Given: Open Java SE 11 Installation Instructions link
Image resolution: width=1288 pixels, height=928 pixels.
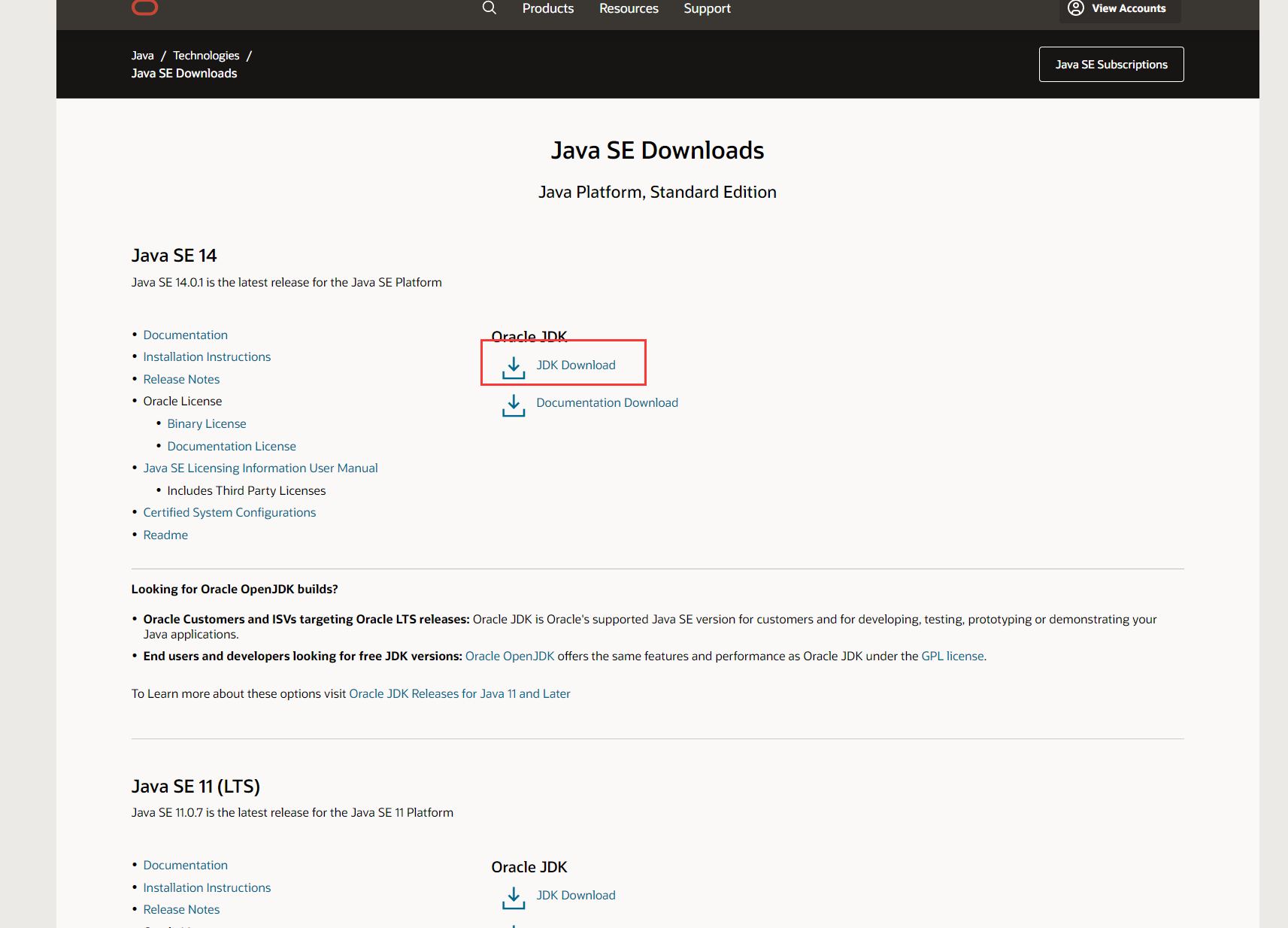Looking at the screenshot, I should tap(207, 888).
